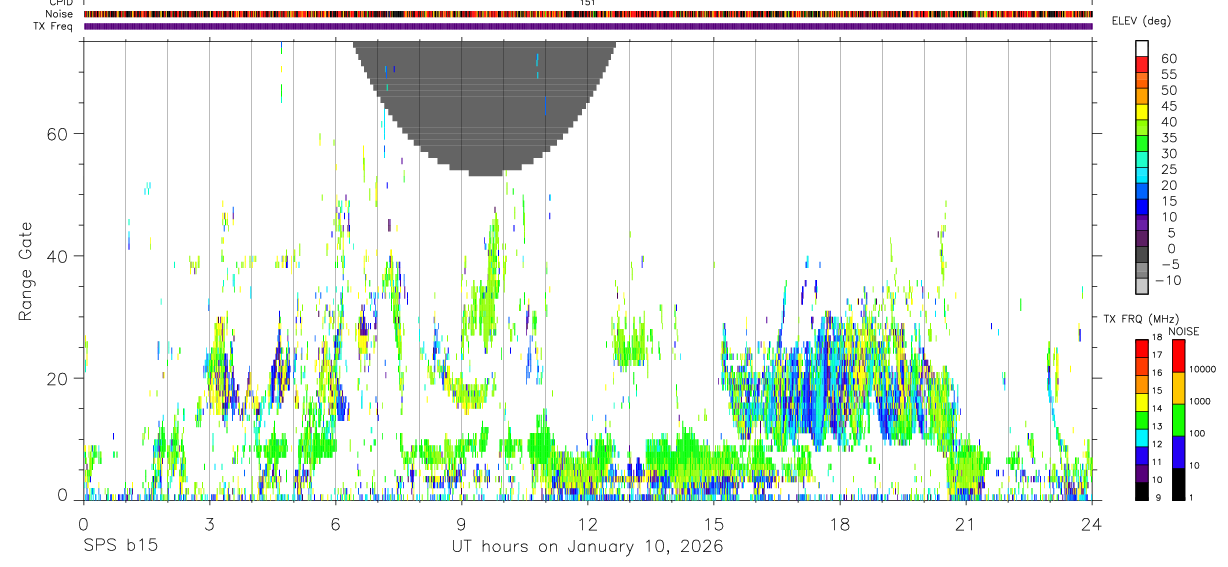Screen dimensions: 1228x567
Task: Click the '21' tick on UT hours axis
Action: coord(966,524)
